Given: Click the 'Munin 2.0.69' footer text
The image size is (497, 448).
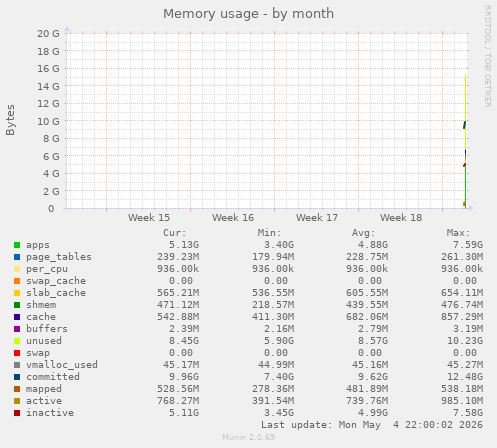Looking at the screenshot, I should [x=249, y=437].
